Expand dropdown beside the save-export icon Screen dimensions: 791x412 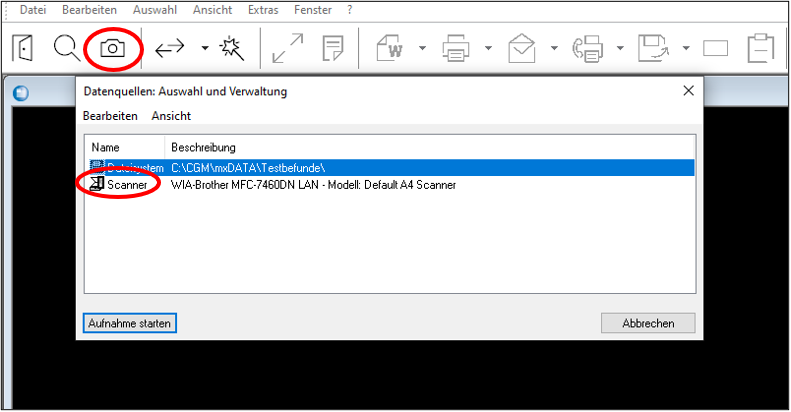tap(686, 48)
